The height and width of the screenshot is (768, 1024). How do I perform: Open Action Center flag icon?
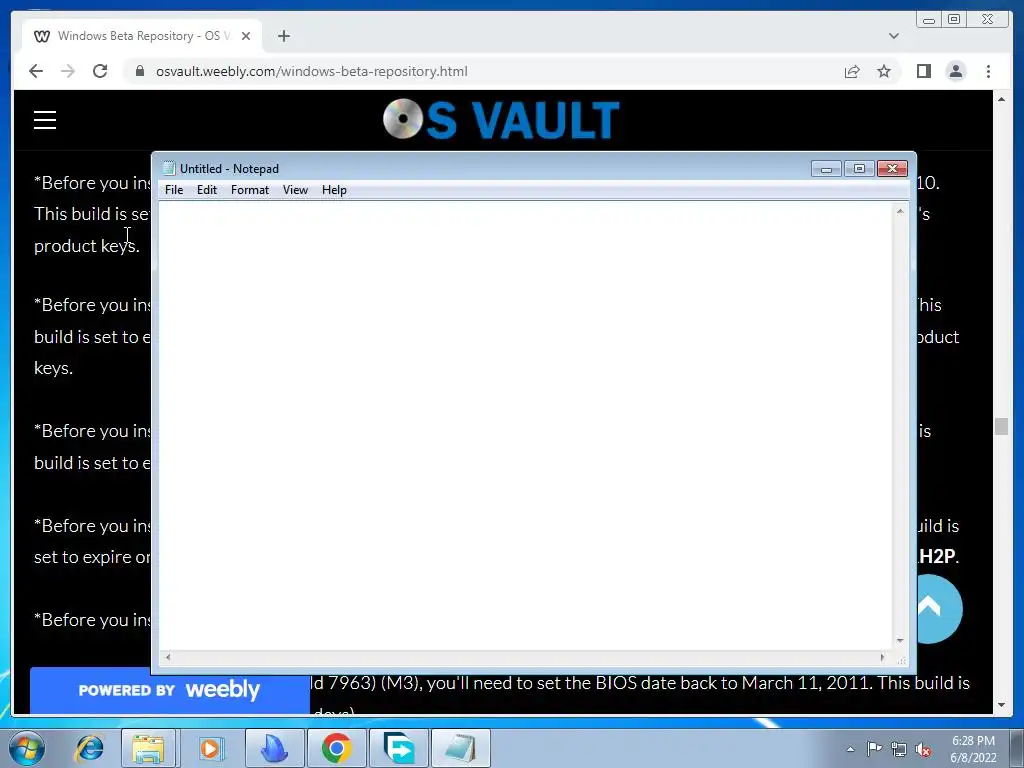coord(874,749)
